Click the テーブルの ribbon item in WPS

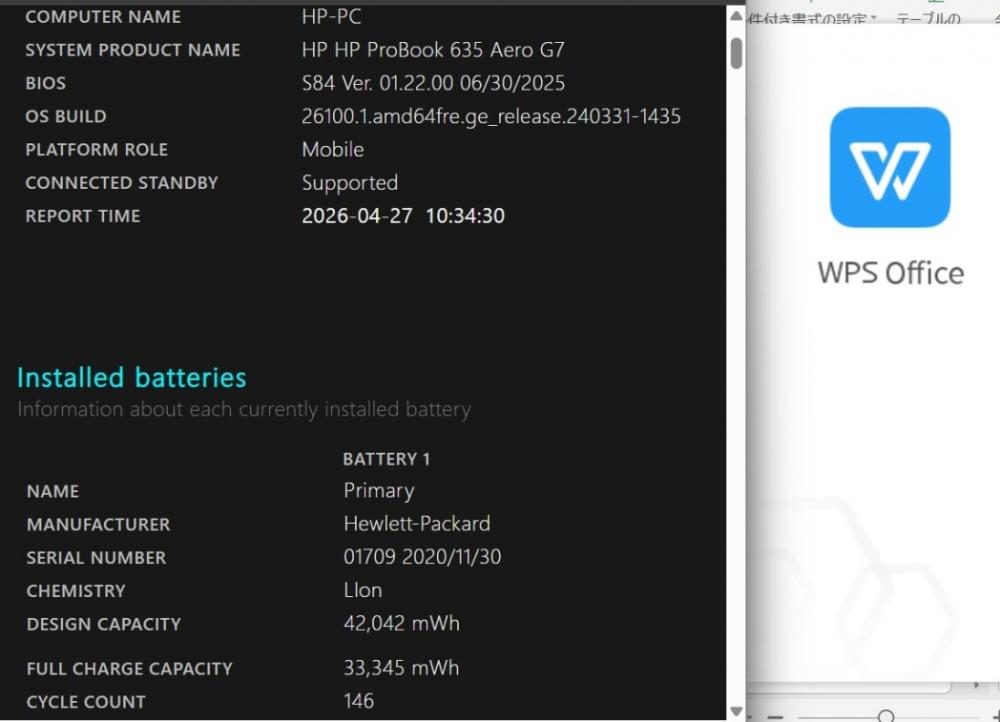point(928,18)
